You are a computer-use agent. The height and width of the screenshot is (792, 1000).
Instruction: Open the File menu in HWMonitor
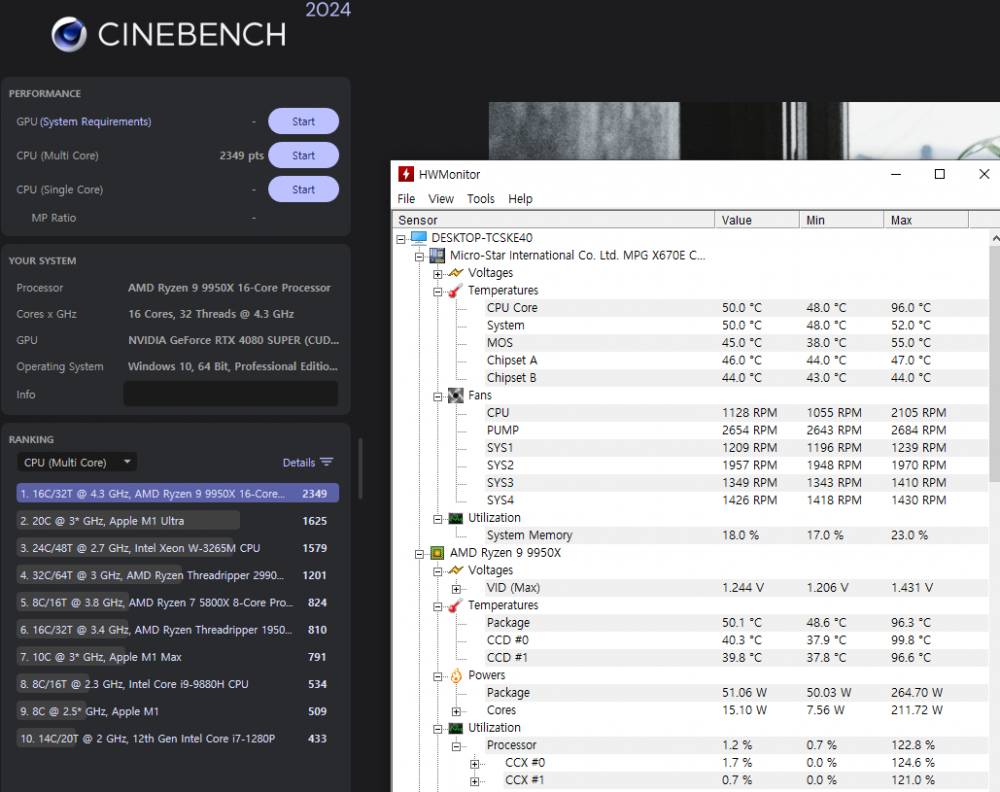(406, 199)
